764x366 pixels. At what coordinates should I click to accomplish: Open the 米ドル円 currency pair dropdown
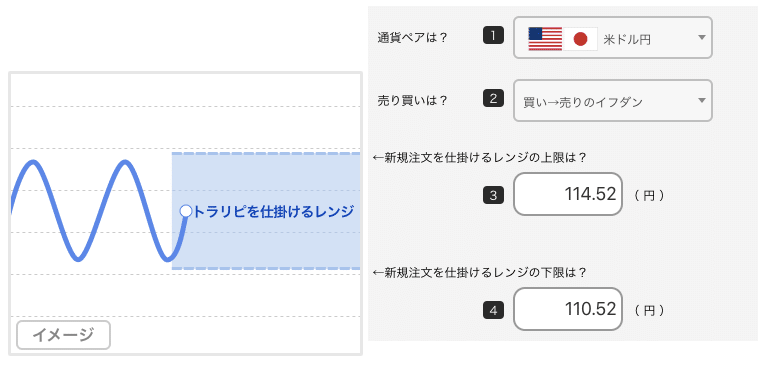[613, 38]
